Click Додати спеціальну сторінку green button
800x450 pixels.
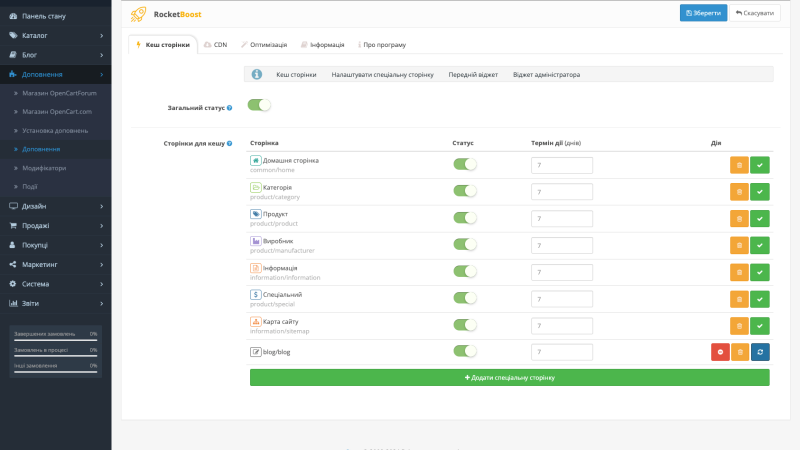(510, 378)
